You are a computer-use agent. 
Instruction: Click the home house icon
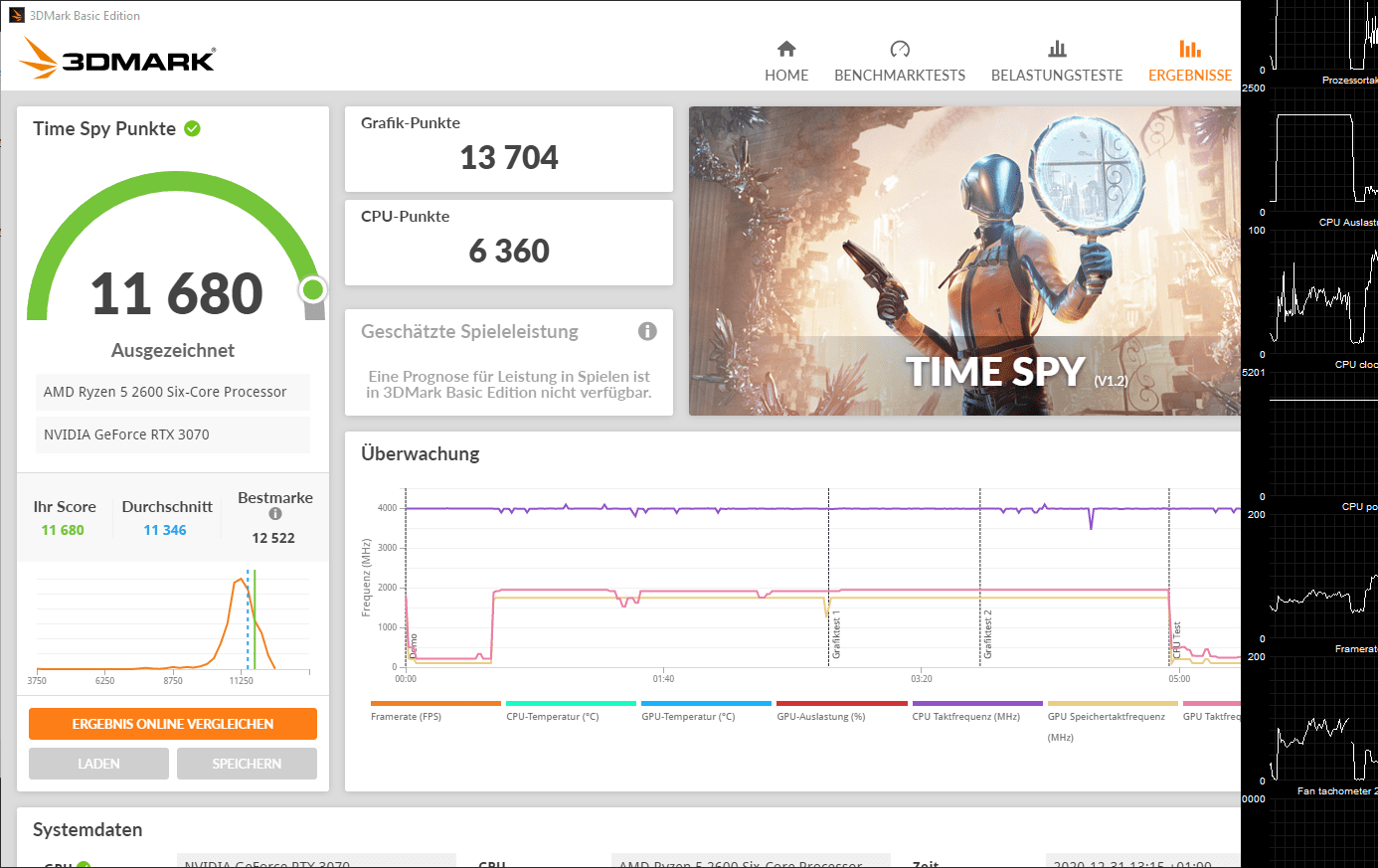(x=786, y=49)
